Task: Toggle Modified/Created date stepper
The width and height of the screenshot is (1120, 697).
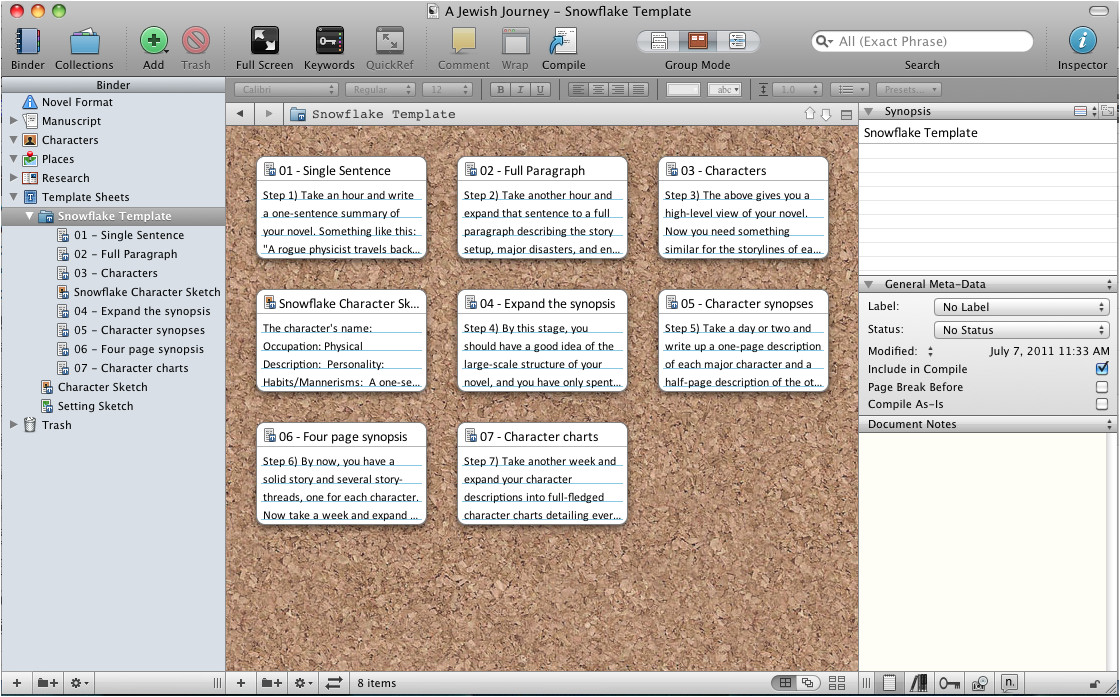Action: [x=930, y=351]
